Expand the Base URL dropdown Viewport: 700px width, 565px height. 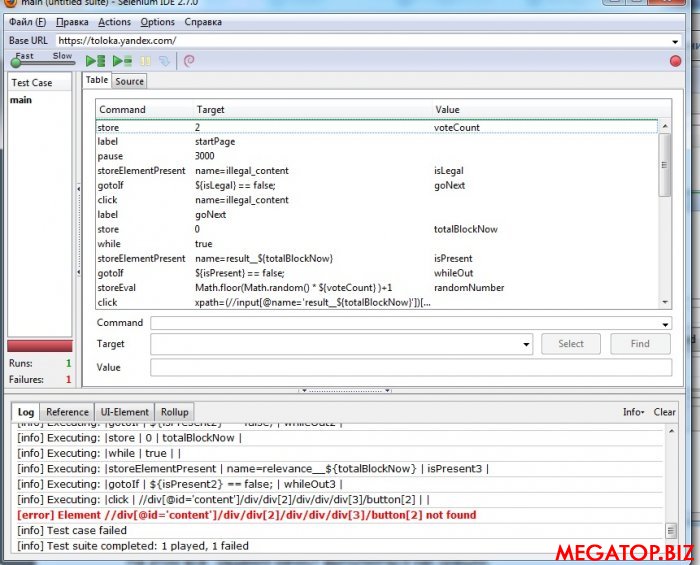pyautogui.click(x=675, y=42)
